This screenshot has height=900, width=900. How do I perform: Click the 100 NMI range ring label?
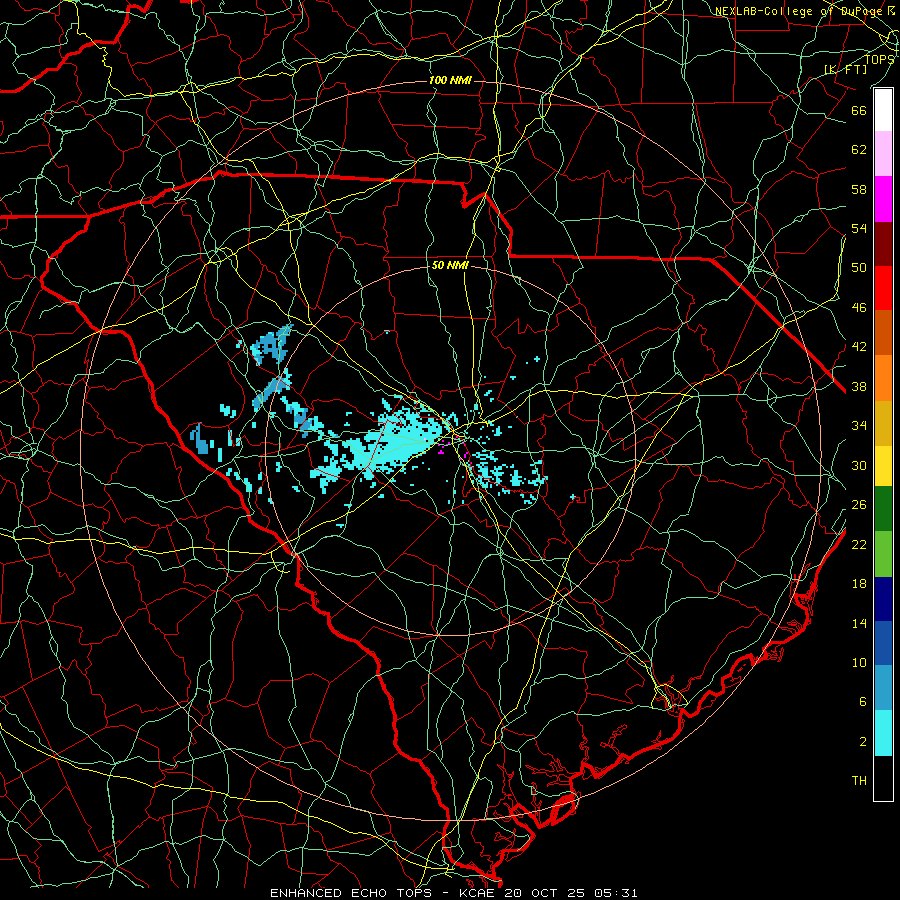point(450,80)
